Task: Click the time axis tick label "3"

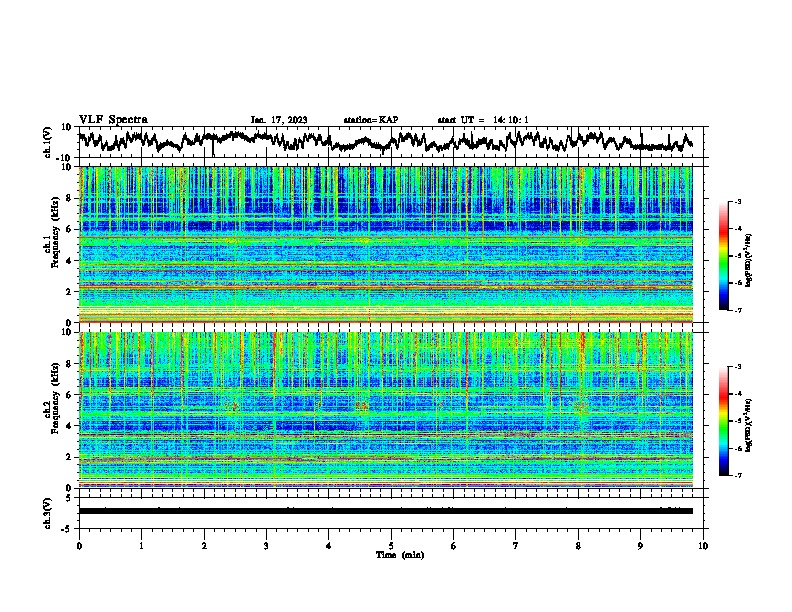Action: (266, 546)
